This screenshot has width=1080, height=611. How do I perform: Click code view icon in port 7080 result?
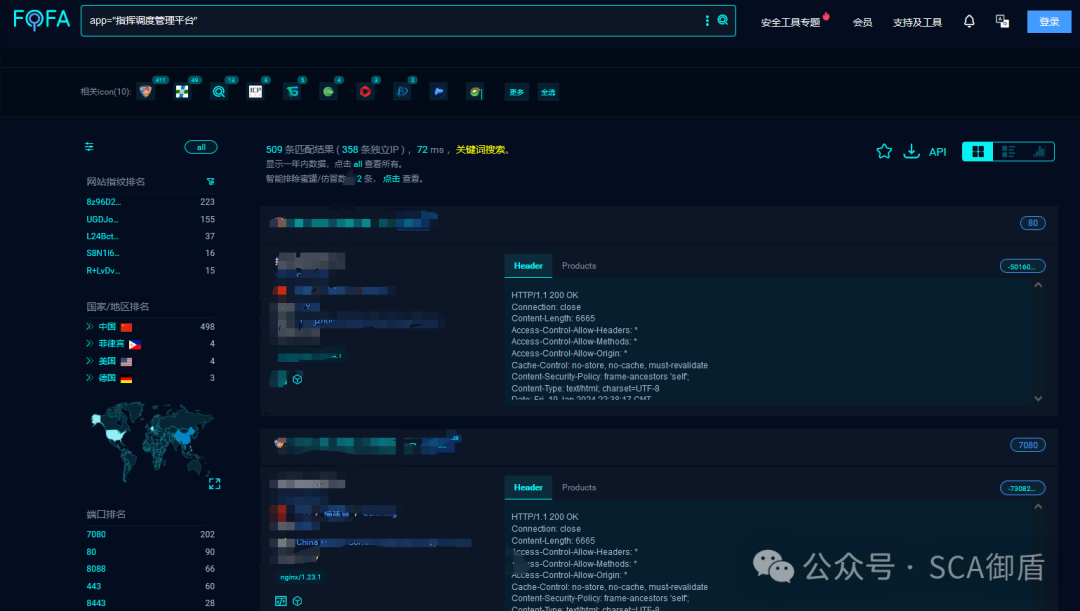[281, 601]
